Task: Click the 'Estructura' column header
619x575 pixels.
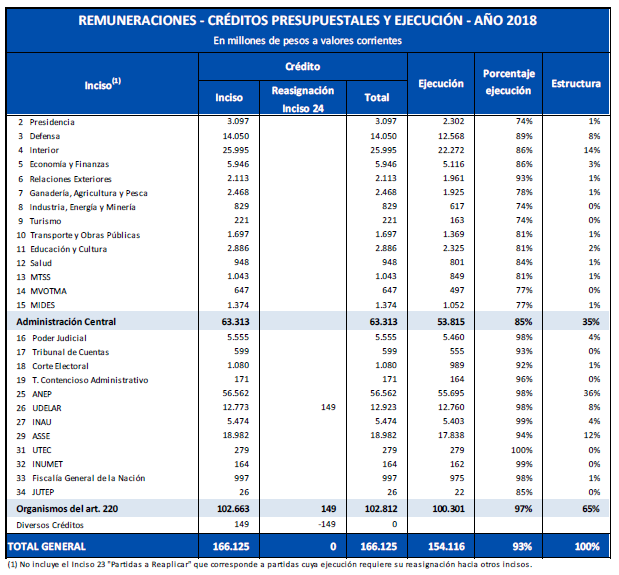Action: [x=576, y=84]
